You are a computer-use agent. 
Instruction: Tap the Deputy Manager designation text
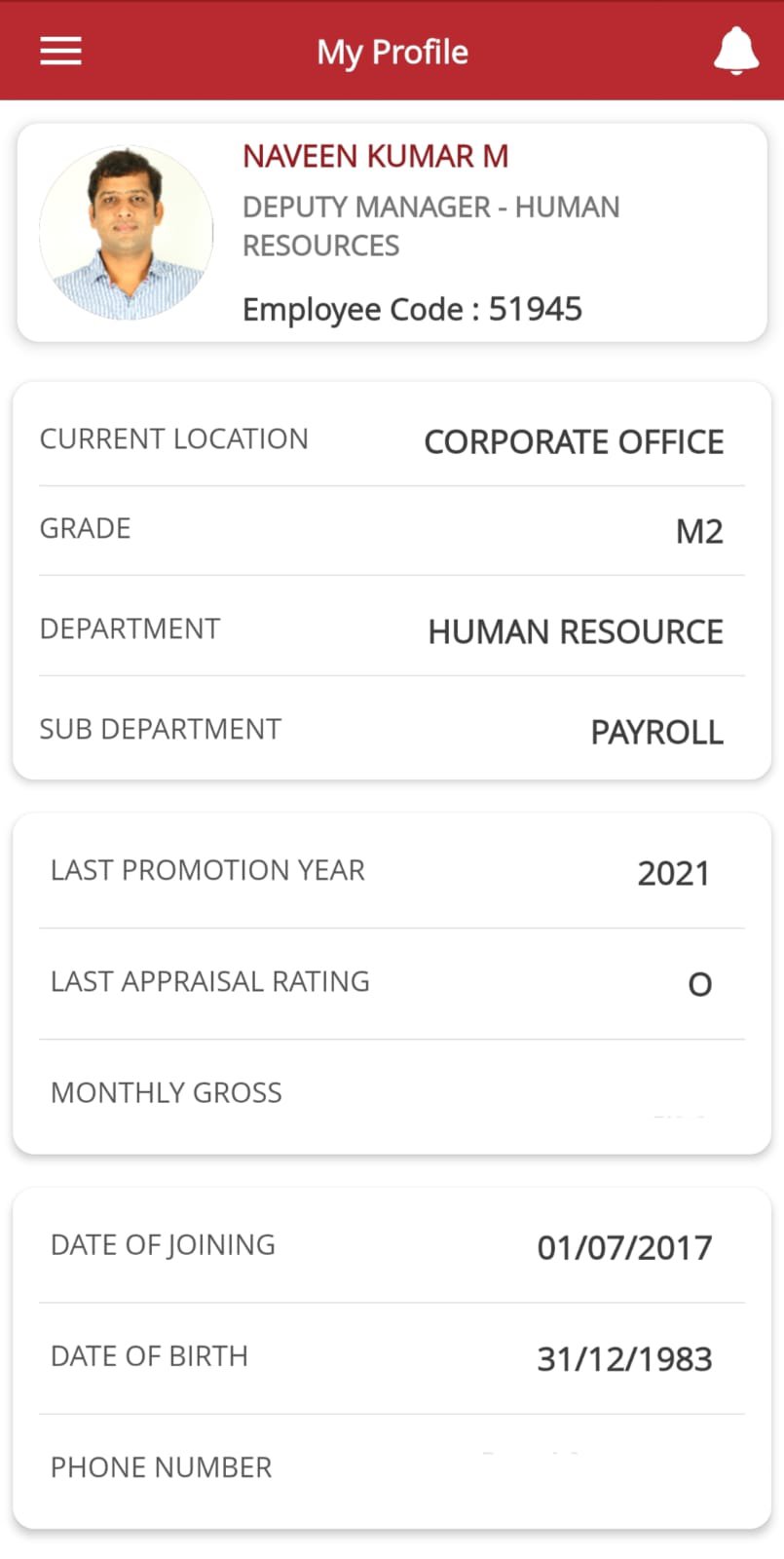430,226
